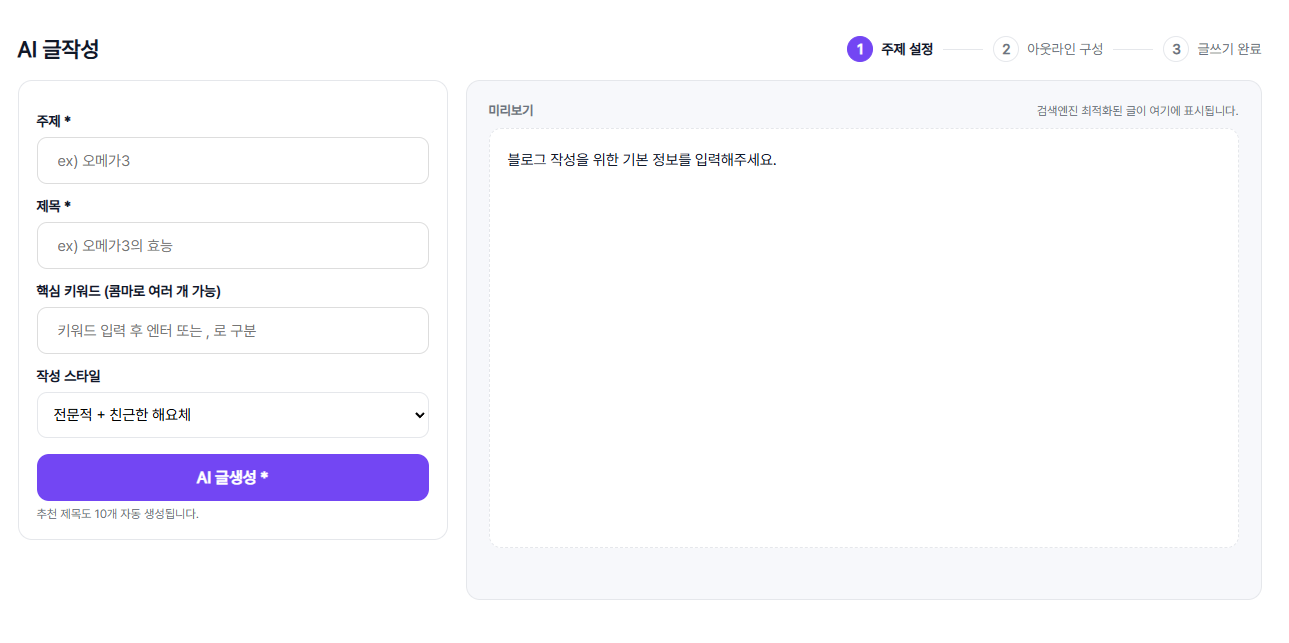This screenshot has height=643, width=1289.
Task: Click the 작성 스타일 label
Action: point(68,376)
